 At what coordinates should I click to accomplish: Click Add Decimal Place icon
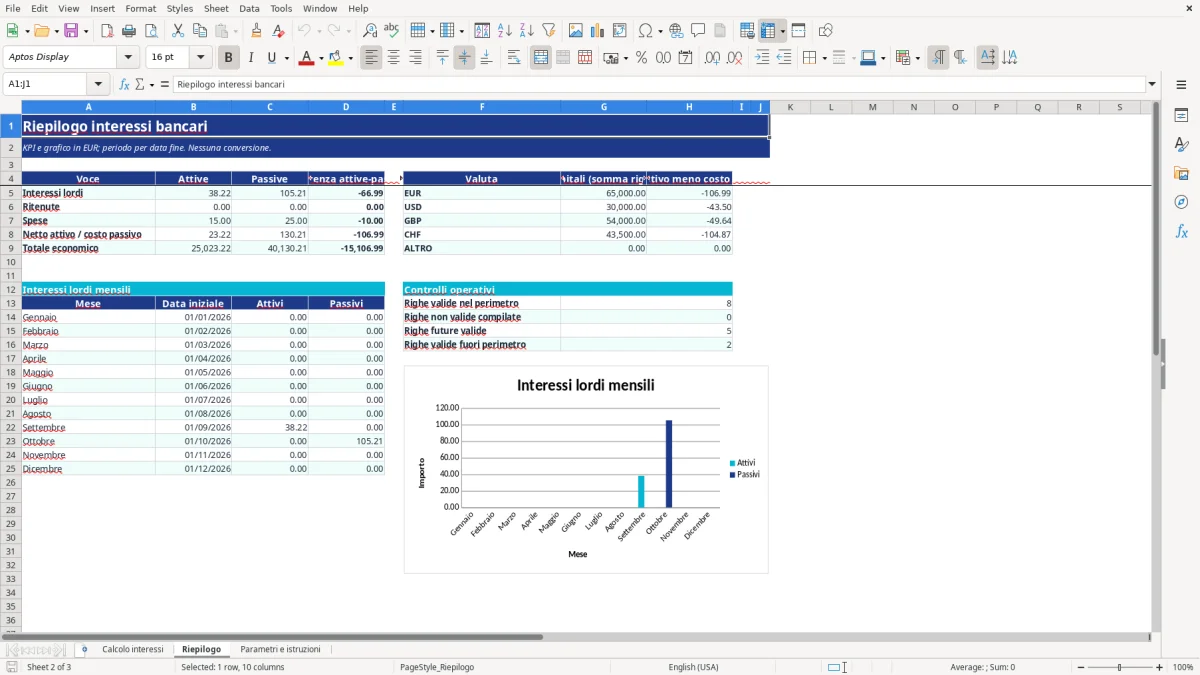(x=713, y=58)
